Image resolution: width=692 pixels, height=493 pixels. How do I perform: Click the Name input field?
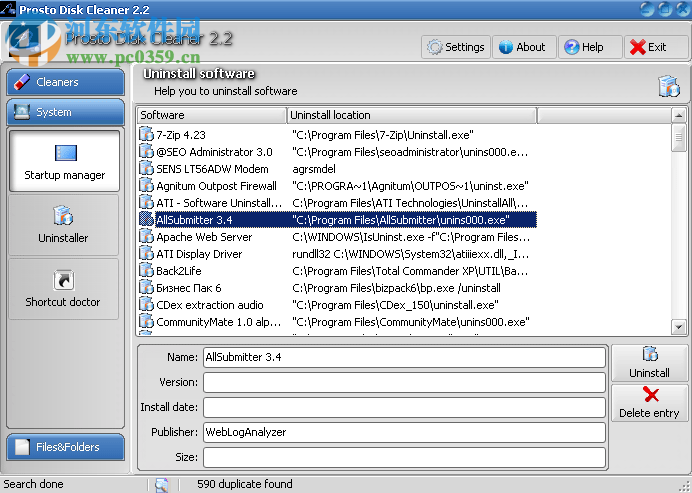coord(404,357)
